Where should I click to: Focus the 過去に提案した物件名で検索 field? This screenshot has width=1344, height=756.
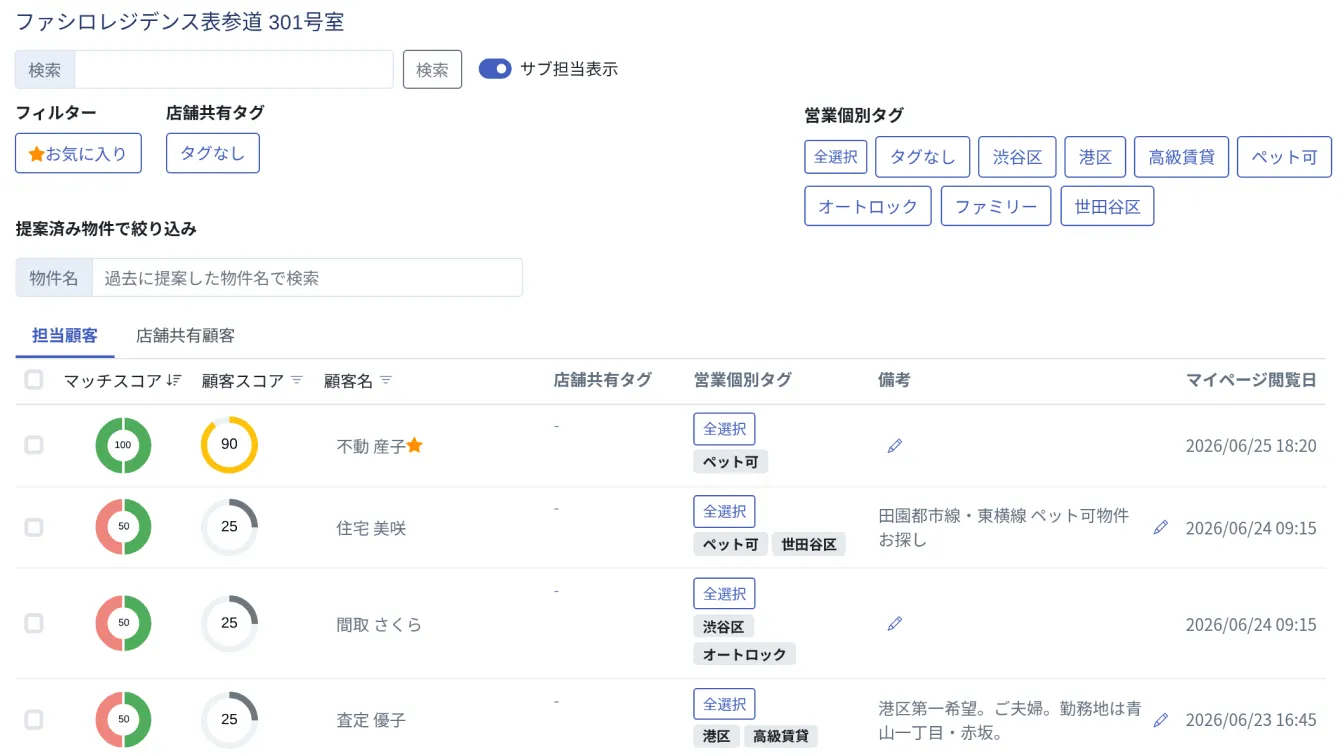pyautogui.click(x=307, y=278)
